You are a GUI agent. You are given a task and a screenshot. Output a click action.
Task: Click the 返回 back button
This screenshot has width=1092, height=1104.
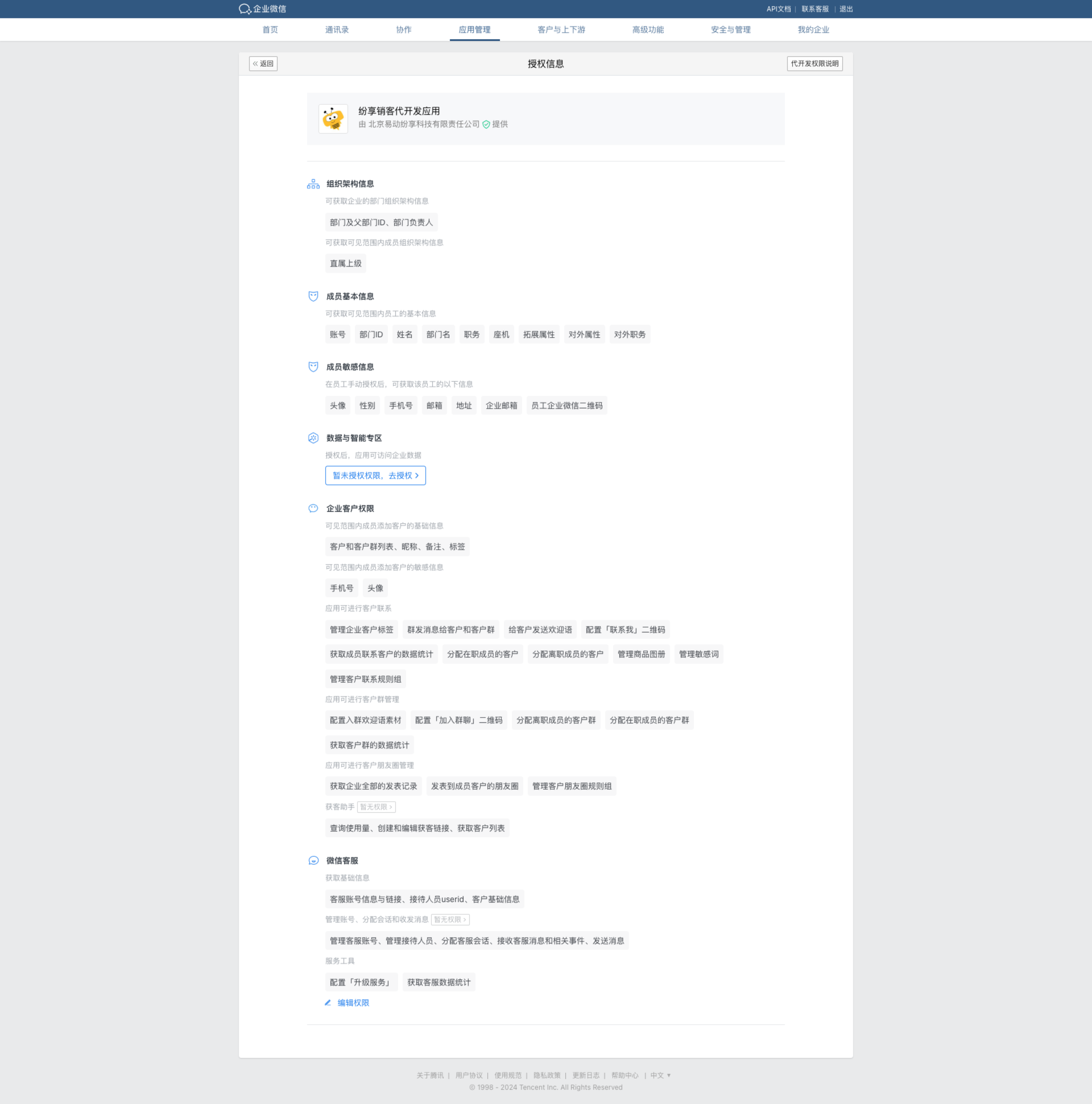point(263,63)
